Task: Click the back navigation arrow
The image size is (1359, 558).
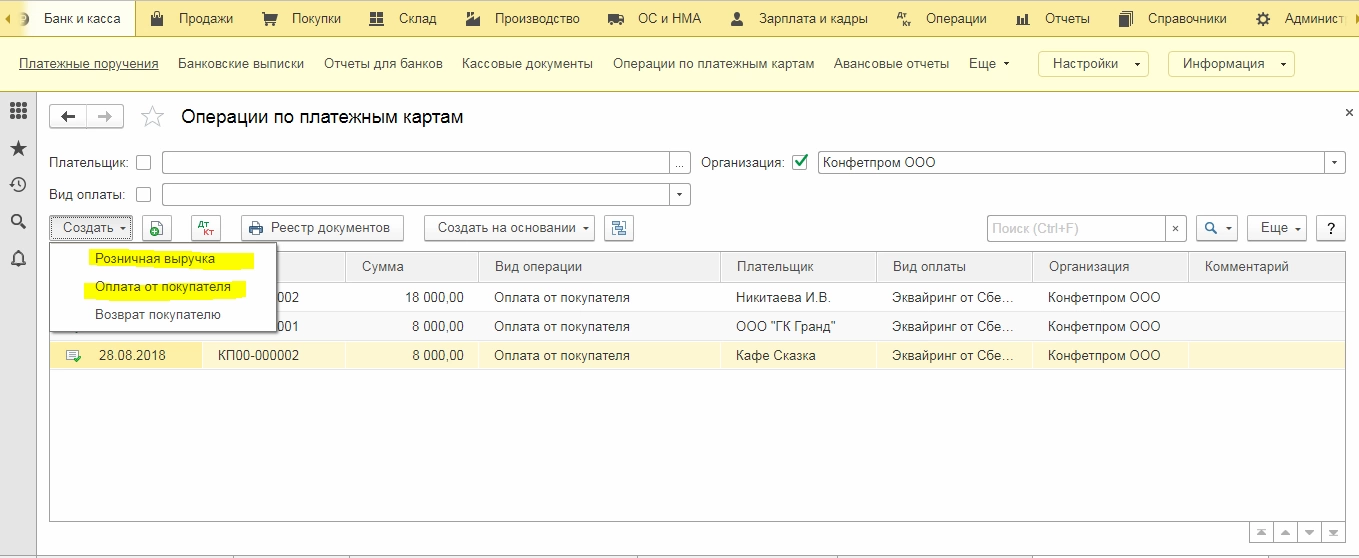Action: pos(68,117)
